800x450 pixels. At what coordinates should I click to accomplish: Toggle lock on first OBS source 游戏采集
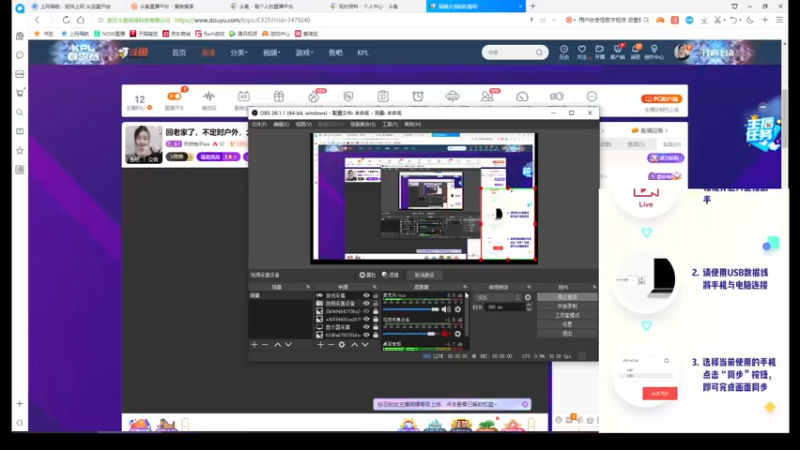click(x=376, y=295)
